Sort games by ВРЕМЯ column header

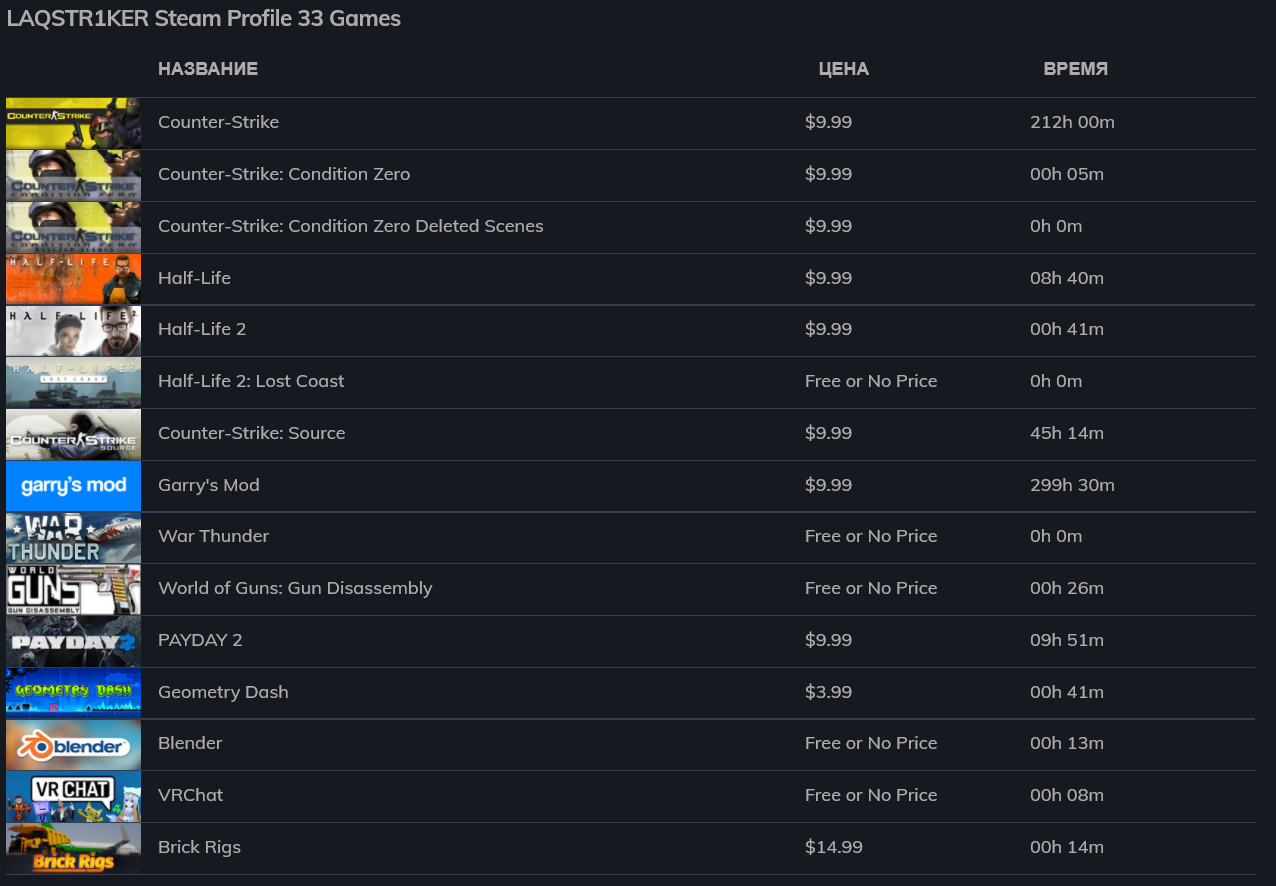[1076, 69]
